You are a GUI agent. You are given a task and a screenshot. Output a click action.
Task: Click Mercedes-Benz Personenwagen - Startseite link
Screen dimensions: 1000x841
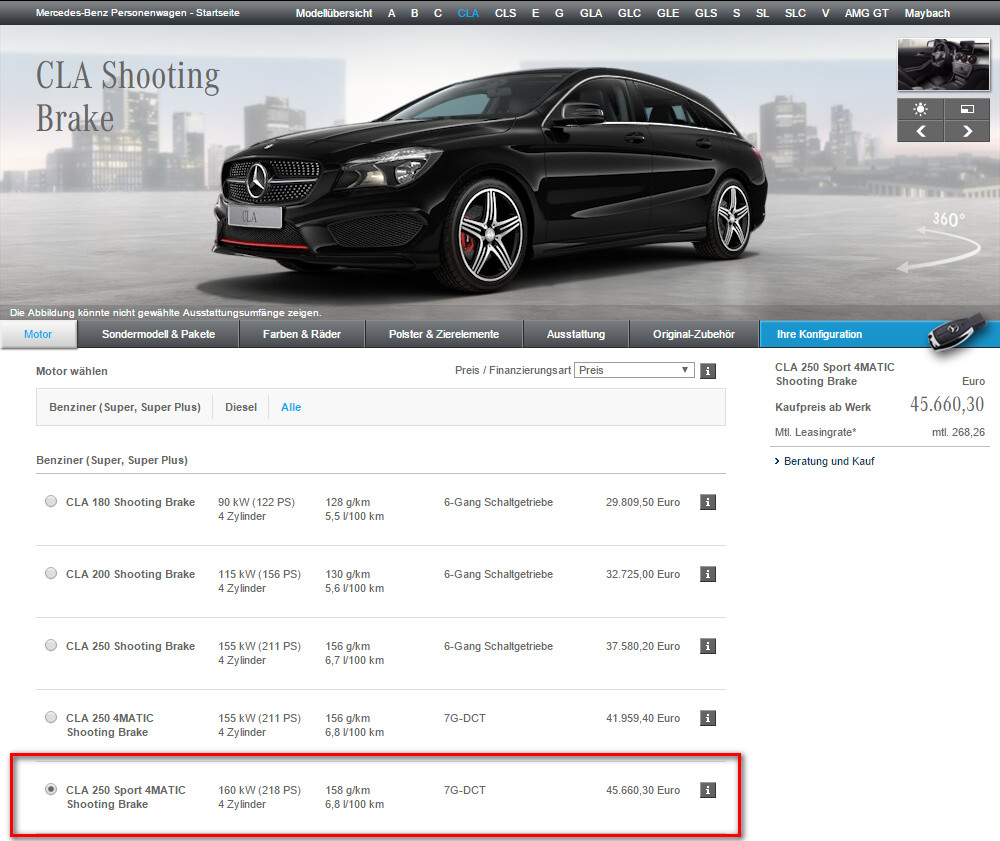coord(138,13)
